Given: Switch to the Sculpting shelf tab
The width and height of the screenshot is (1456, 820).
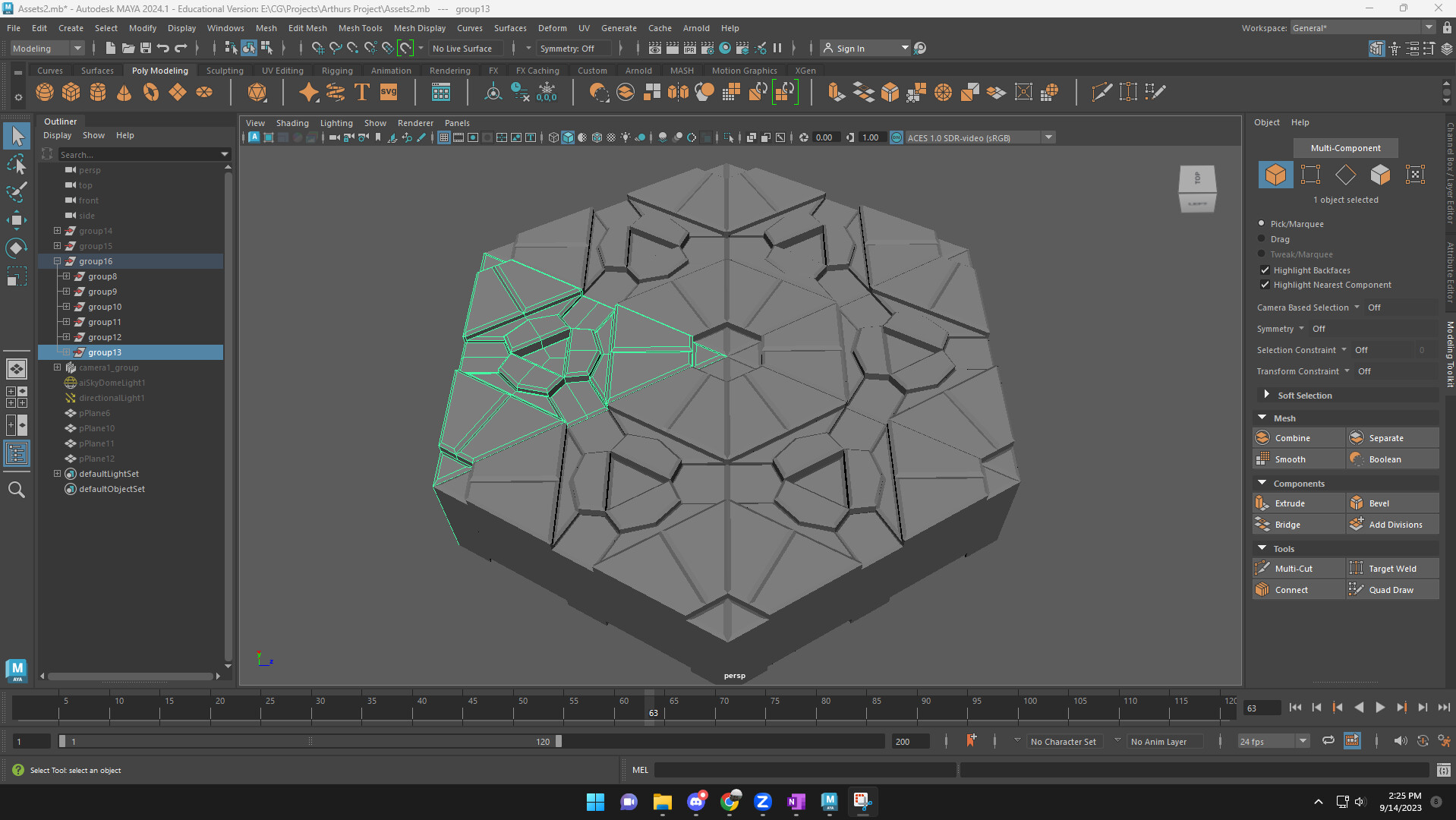Looking at the screenshot, I should coord(225,70).
